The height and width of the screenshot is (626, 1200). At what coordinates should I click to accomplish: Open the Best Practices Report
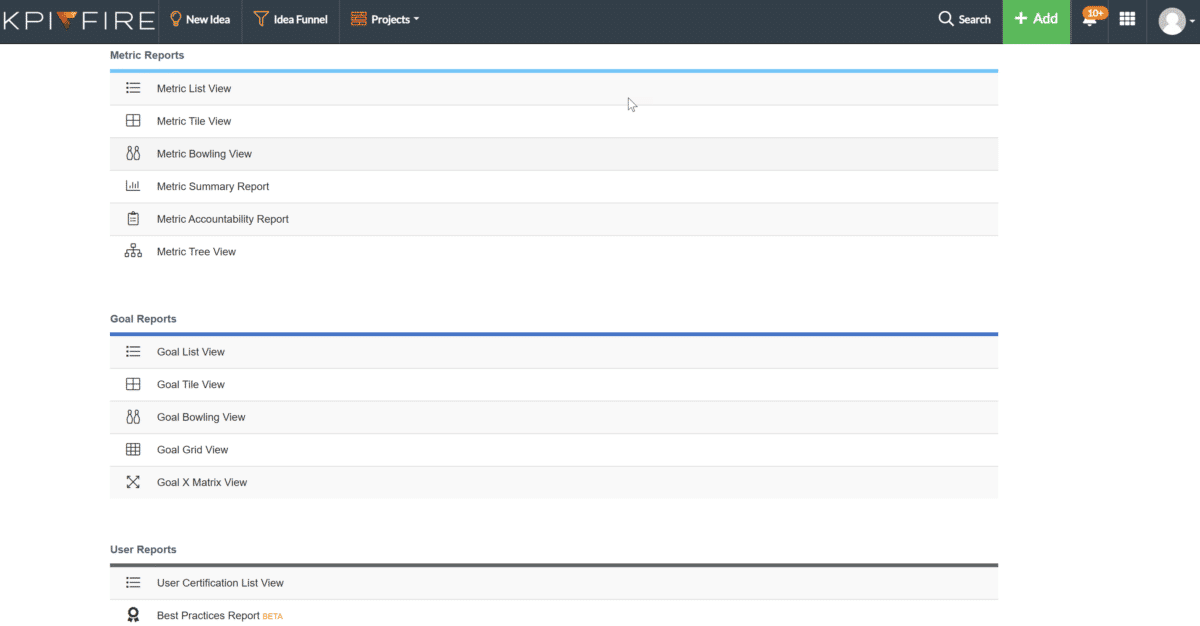click(208, 616)
